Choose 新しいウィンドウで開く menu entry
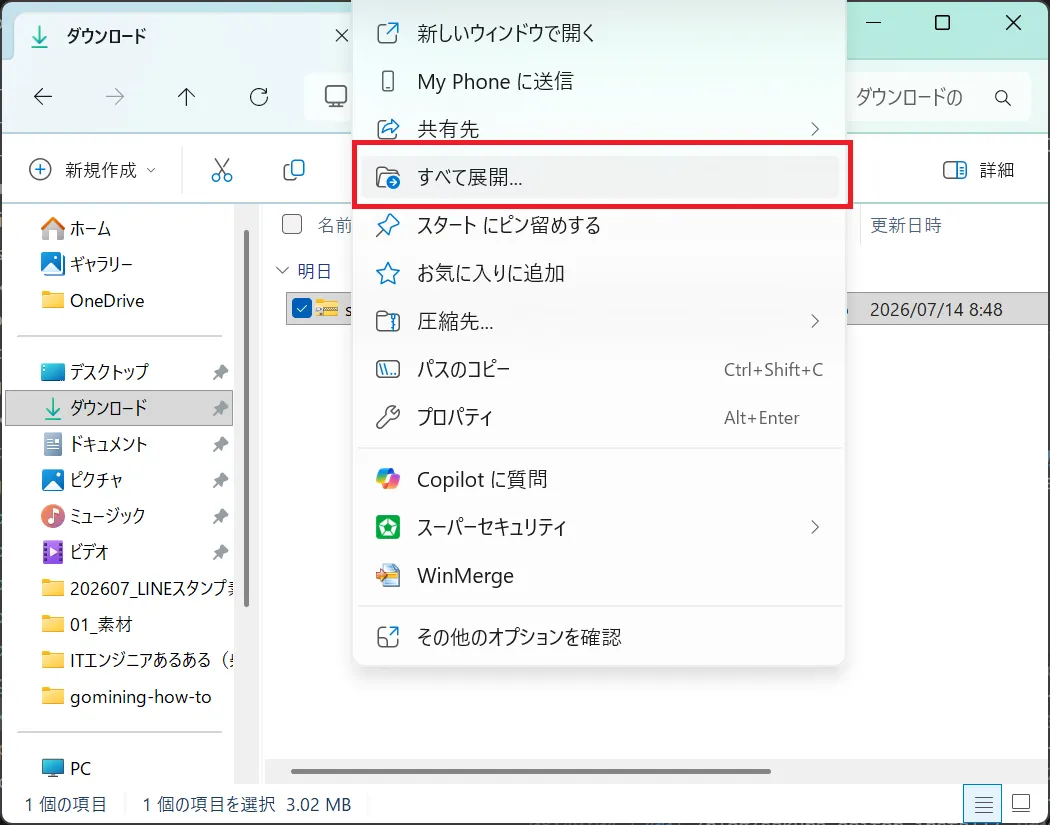1050x825 pixels. (599, 33)
